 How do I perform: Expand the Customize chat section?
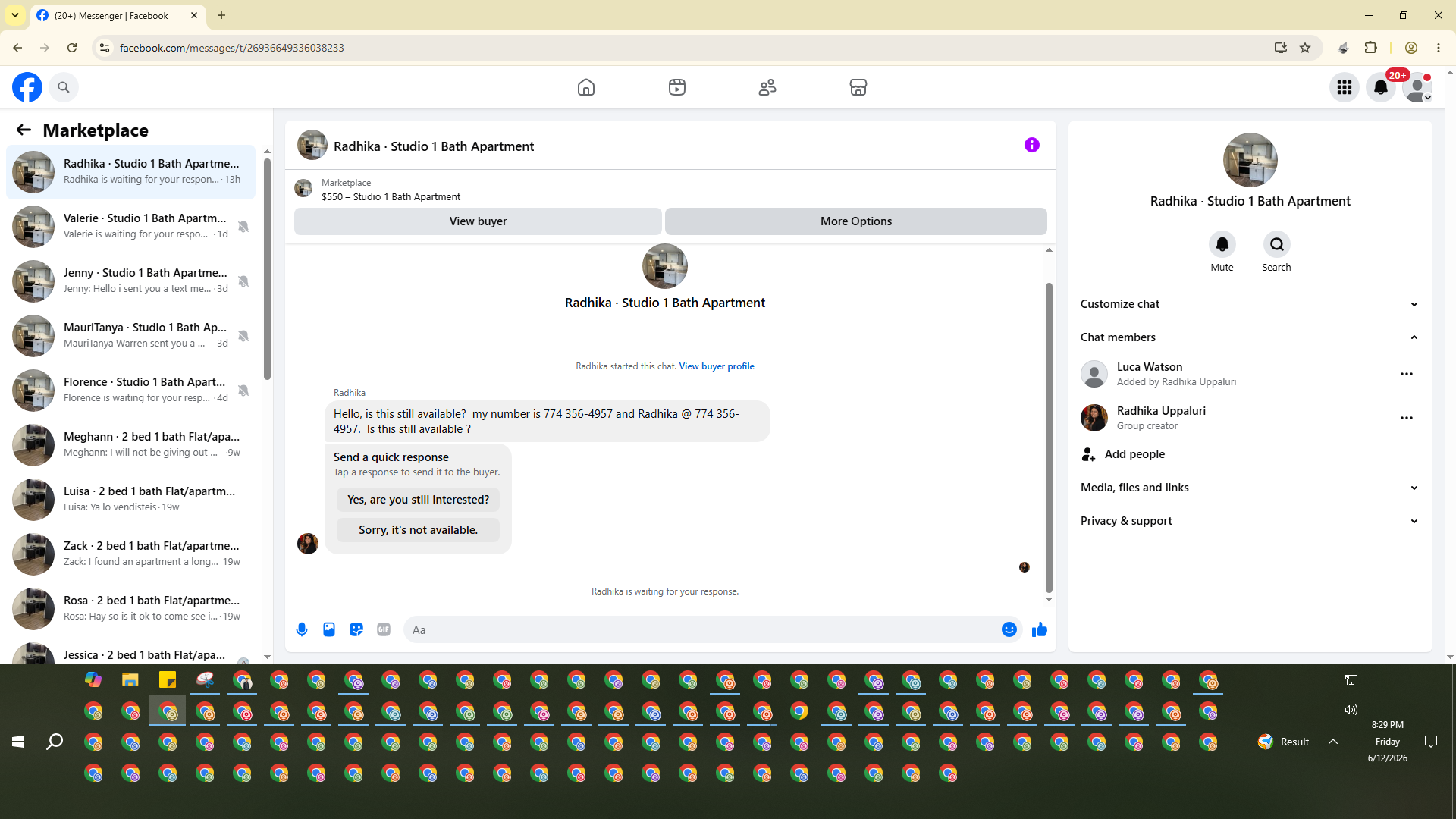click(1250, 304)
